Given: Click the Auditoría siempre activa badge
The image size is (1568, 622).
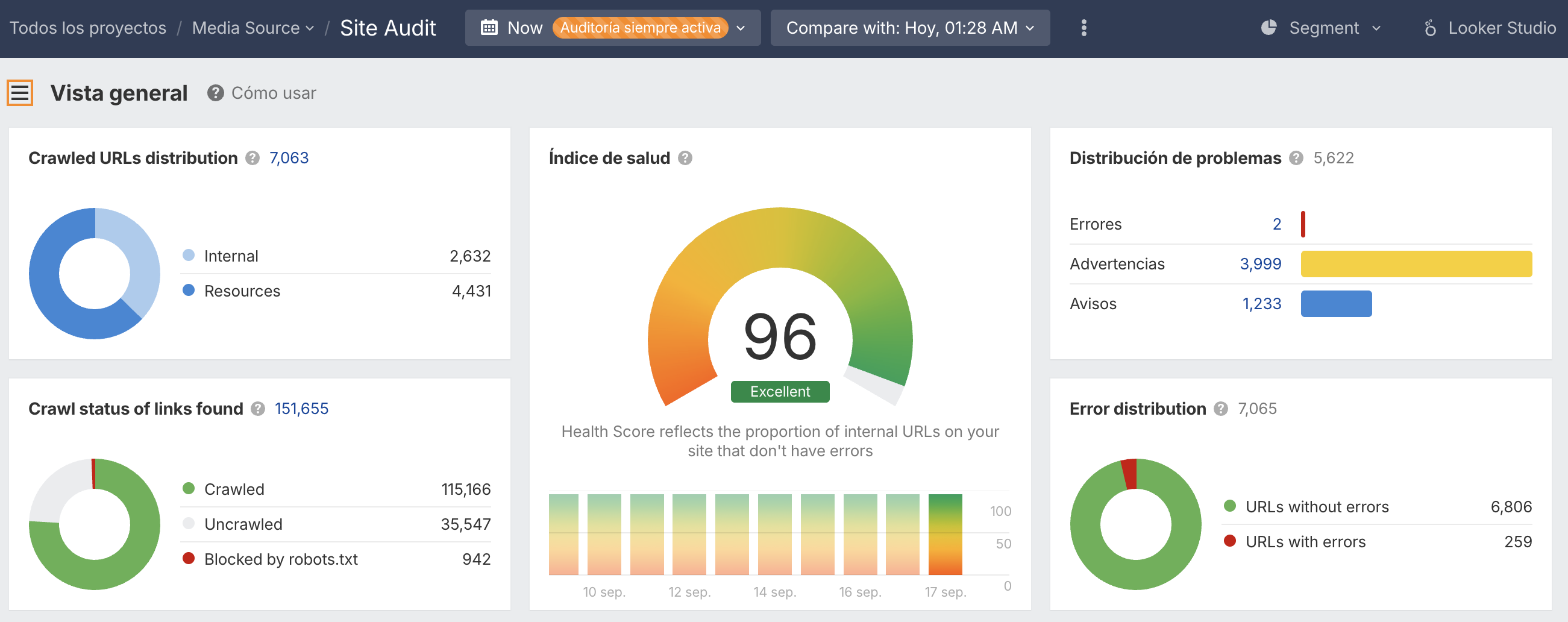Looking at the screenshot, I should point(641,28).
